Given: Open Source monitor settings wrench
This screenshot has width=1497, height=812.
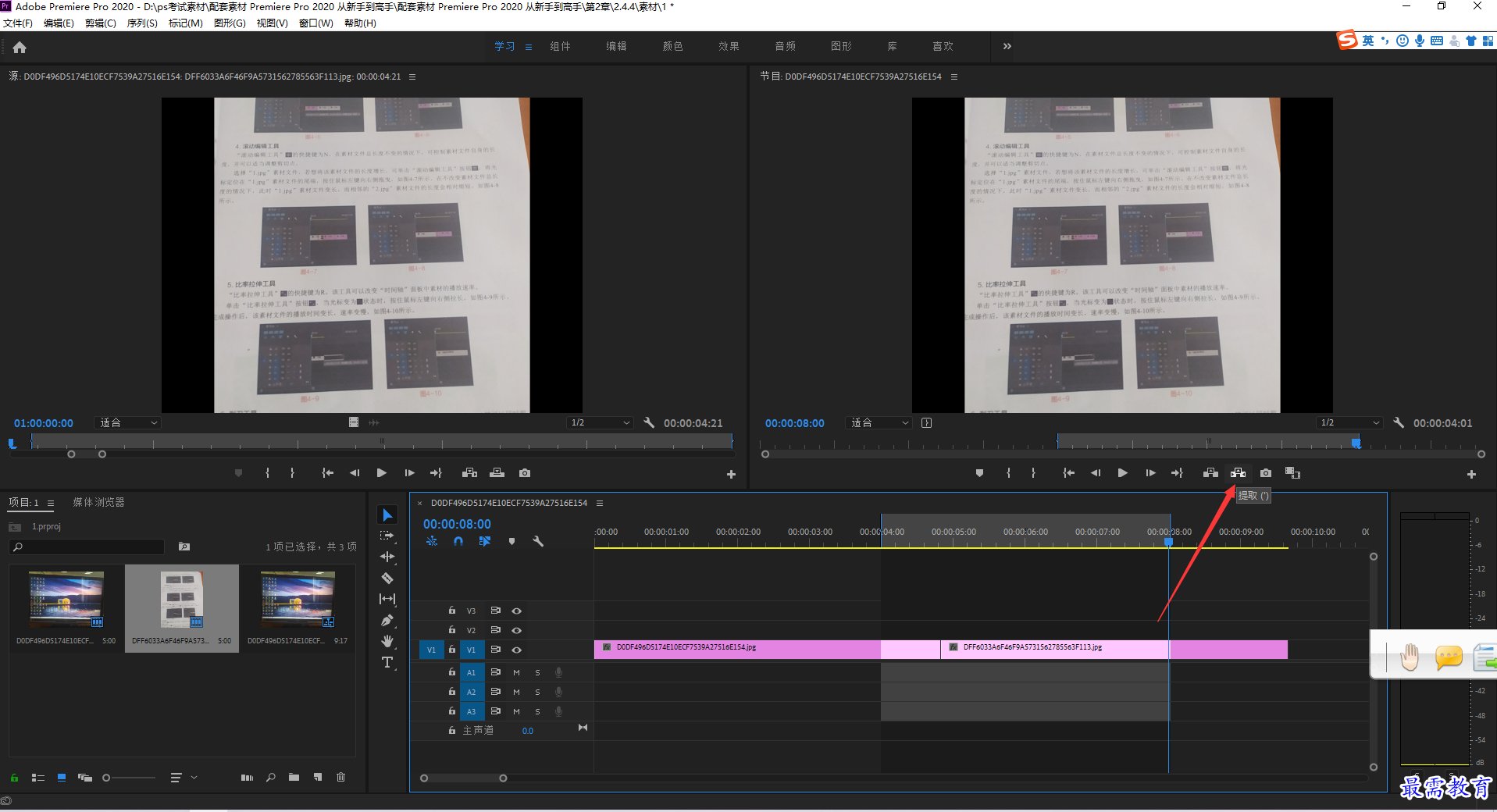Looking at the screenshot, I should [649, 422].
